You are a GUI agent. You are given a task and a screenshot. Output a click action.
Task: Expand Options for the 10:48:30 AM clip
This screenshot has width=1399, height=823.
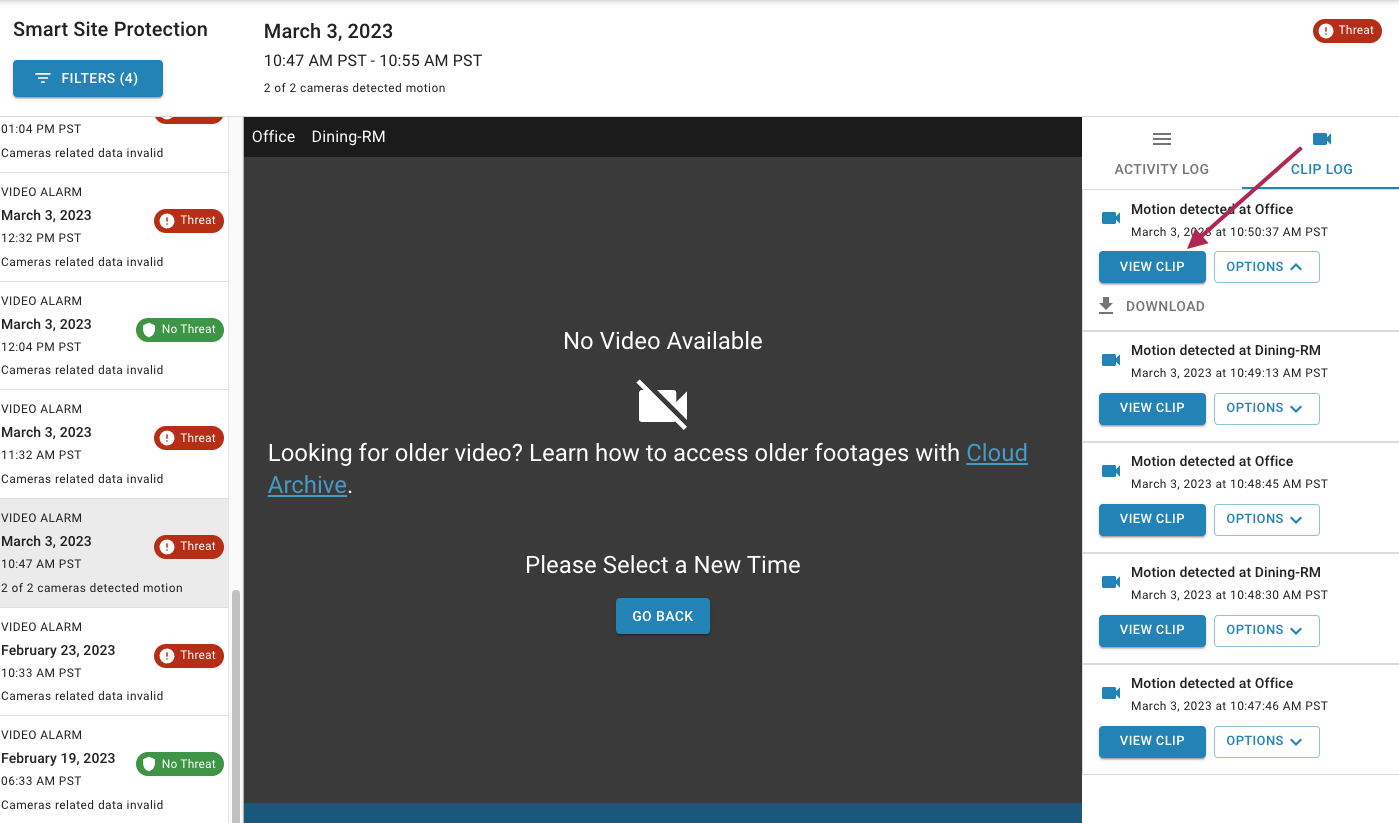click(1266, 630)
